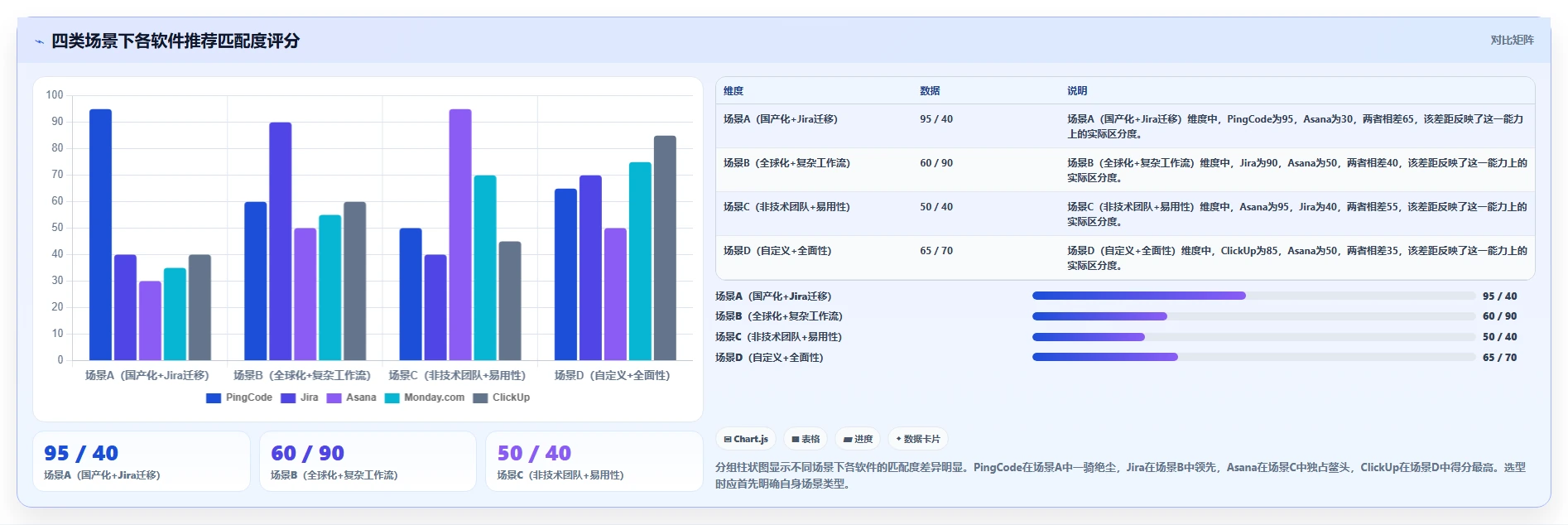Click the 95 / 40 value beside 场景A progress bar
Viewport: 1568px width, 525px height.
(1500, 296)
